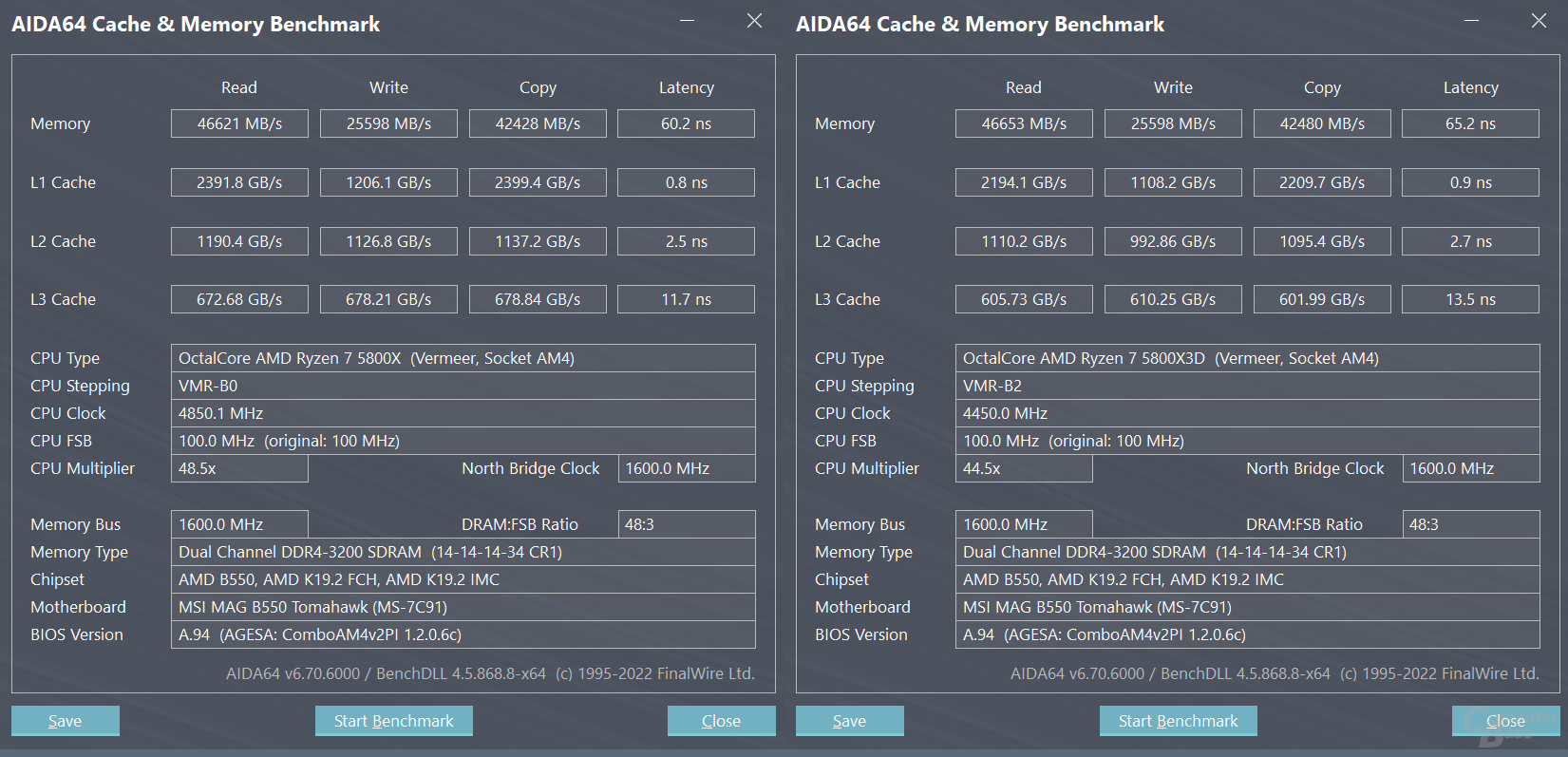Select L1 Cache Latency 0.8 ns
This screenshot has width=1568, height=757.
coord(687,182)
